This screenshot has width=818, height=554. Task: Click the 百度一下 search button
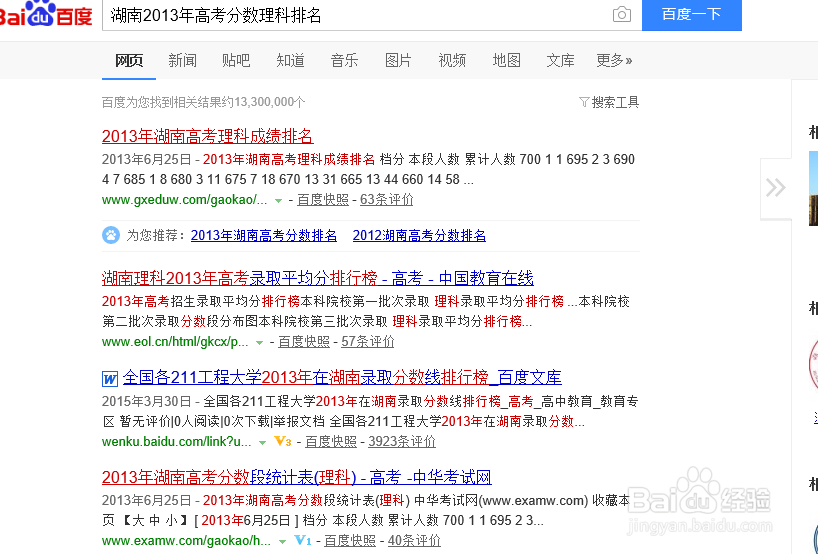click(691, 15)
